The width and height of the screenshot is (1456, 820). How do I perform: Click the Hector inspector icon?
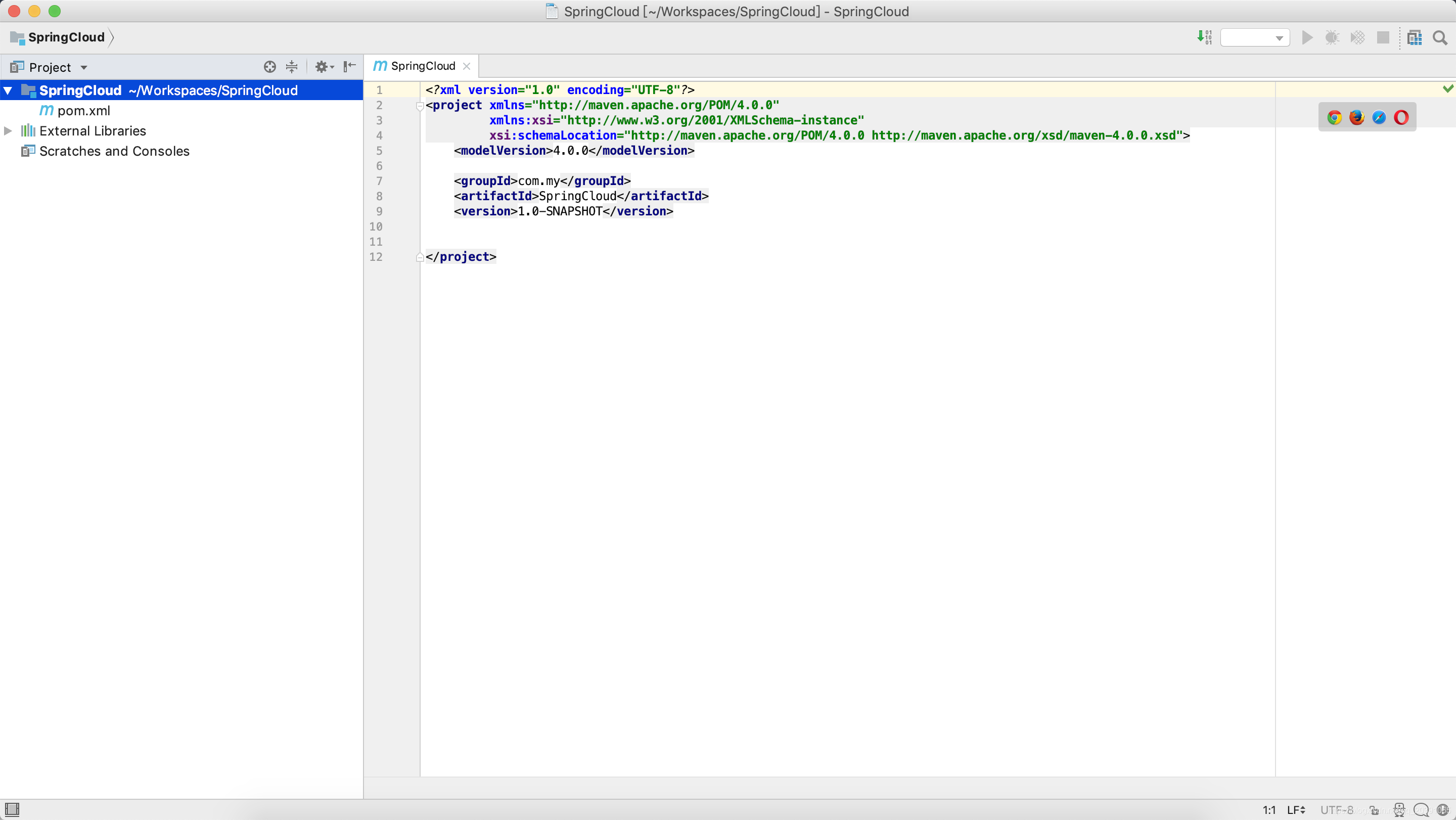pos(1399,810)
